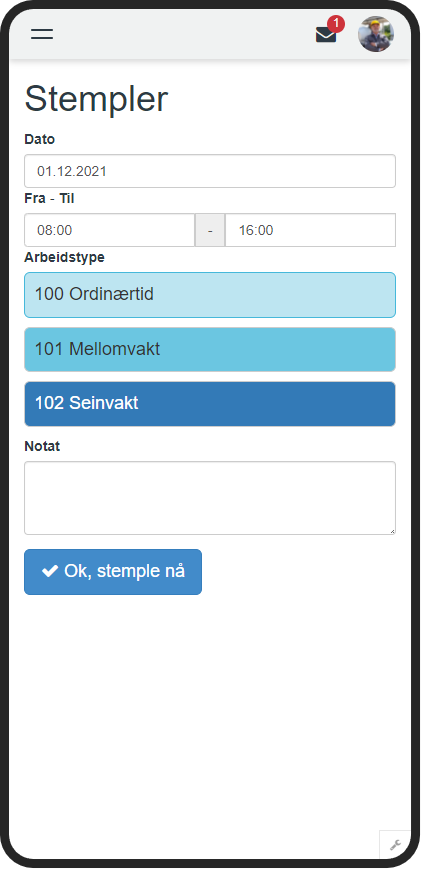Click the red notification badge showing 1
This screenshot has height=869, width=421.
point(336,24)
